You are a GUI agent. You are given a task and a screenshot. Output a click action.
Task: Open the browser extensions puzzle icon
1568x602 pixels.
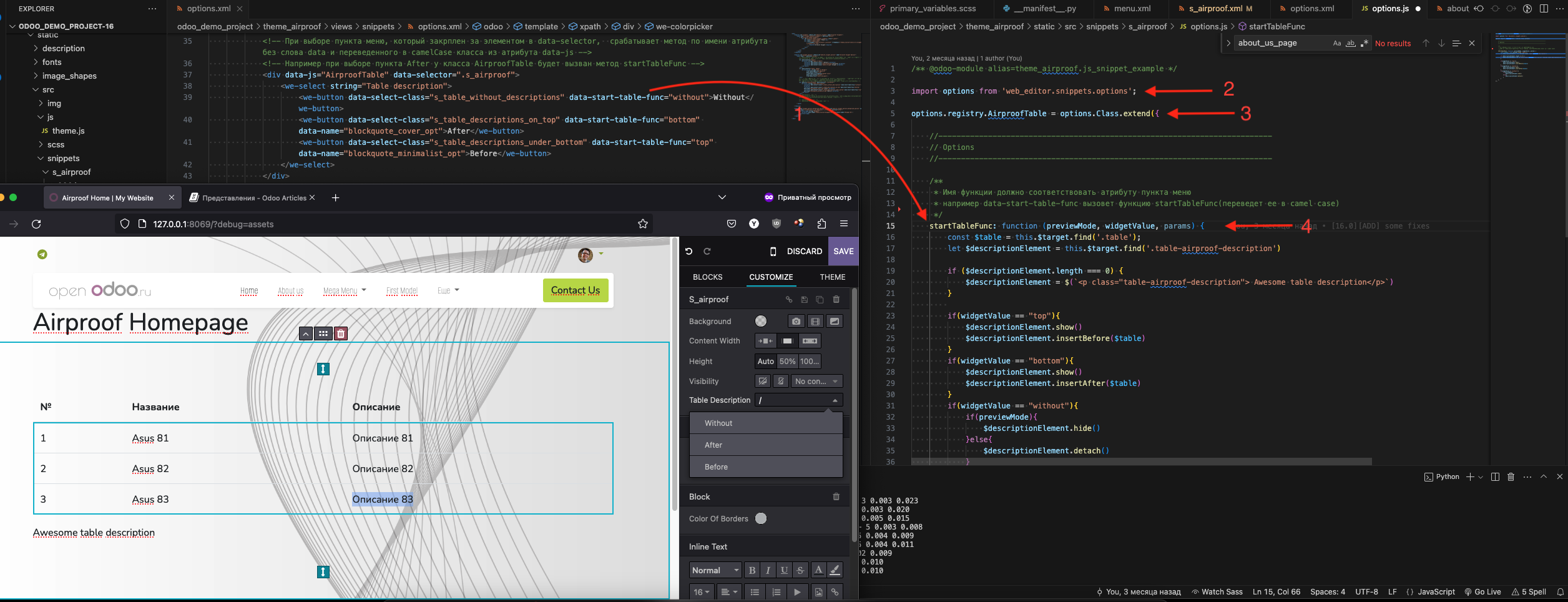click(821, 224)
